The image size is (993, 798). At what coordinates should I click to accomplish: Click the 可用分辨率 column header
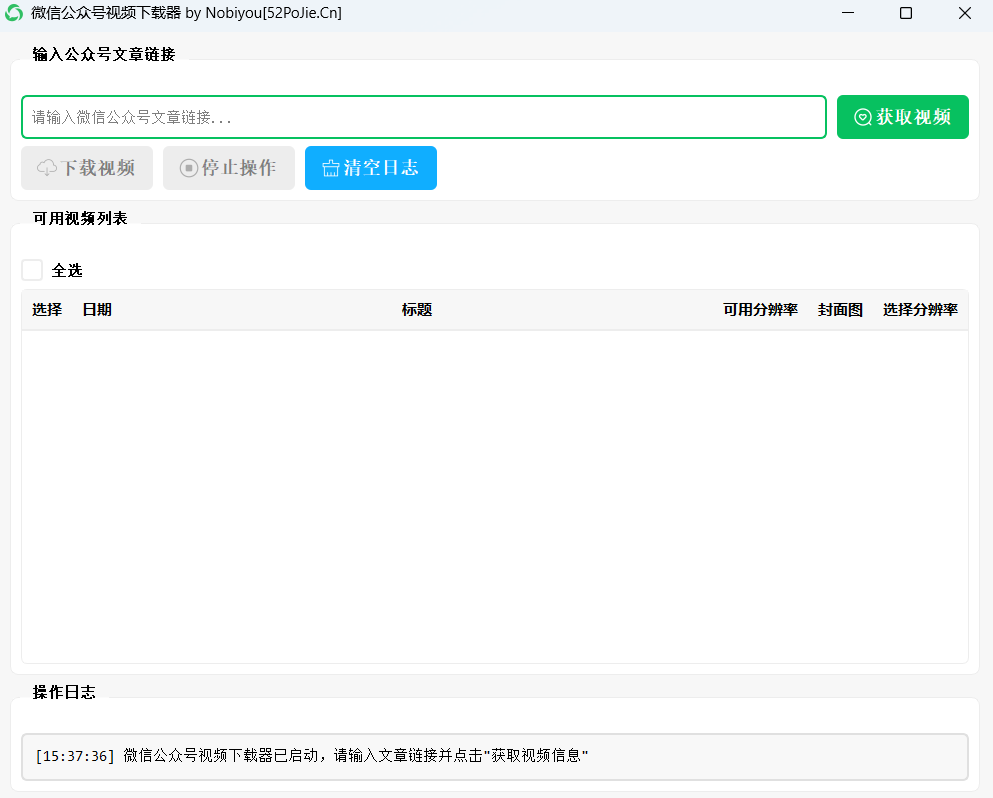(x=760, y=310)
